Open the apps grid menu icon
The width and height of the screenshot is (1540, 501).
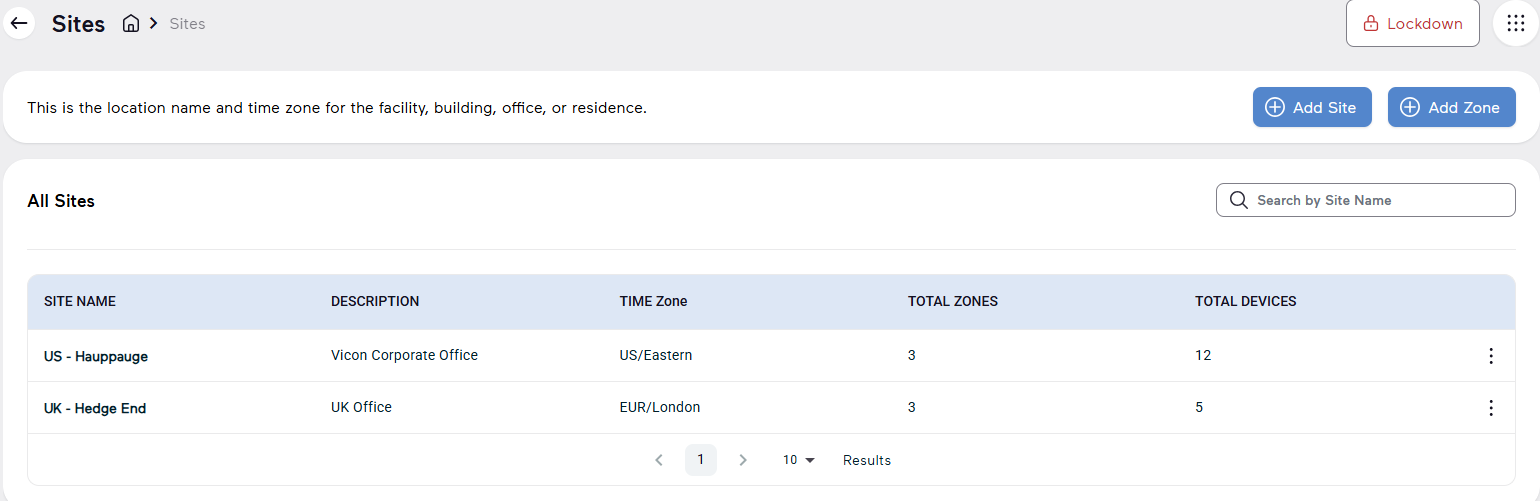(x=1515, y=23)
